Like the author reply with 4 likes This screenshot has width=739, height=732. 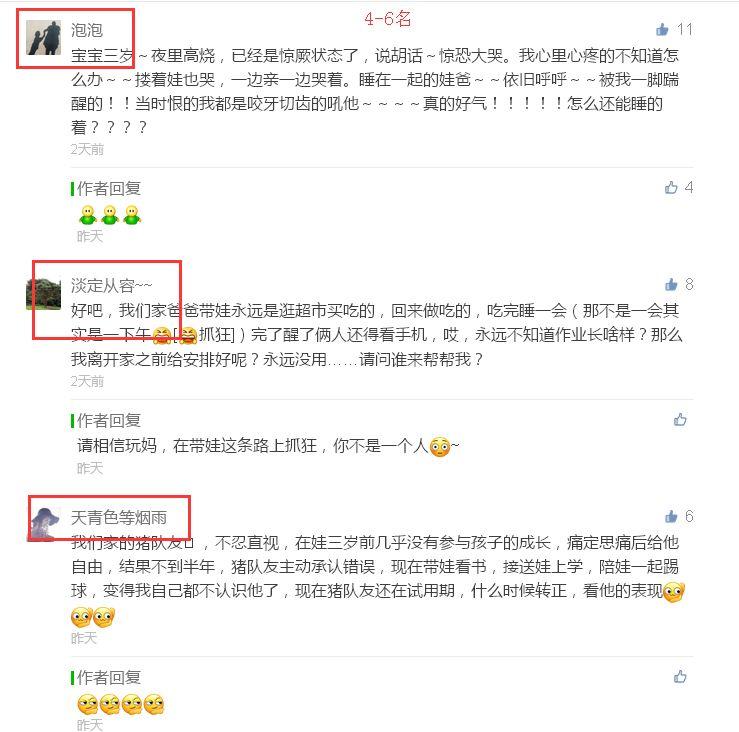tap(671, 188)
